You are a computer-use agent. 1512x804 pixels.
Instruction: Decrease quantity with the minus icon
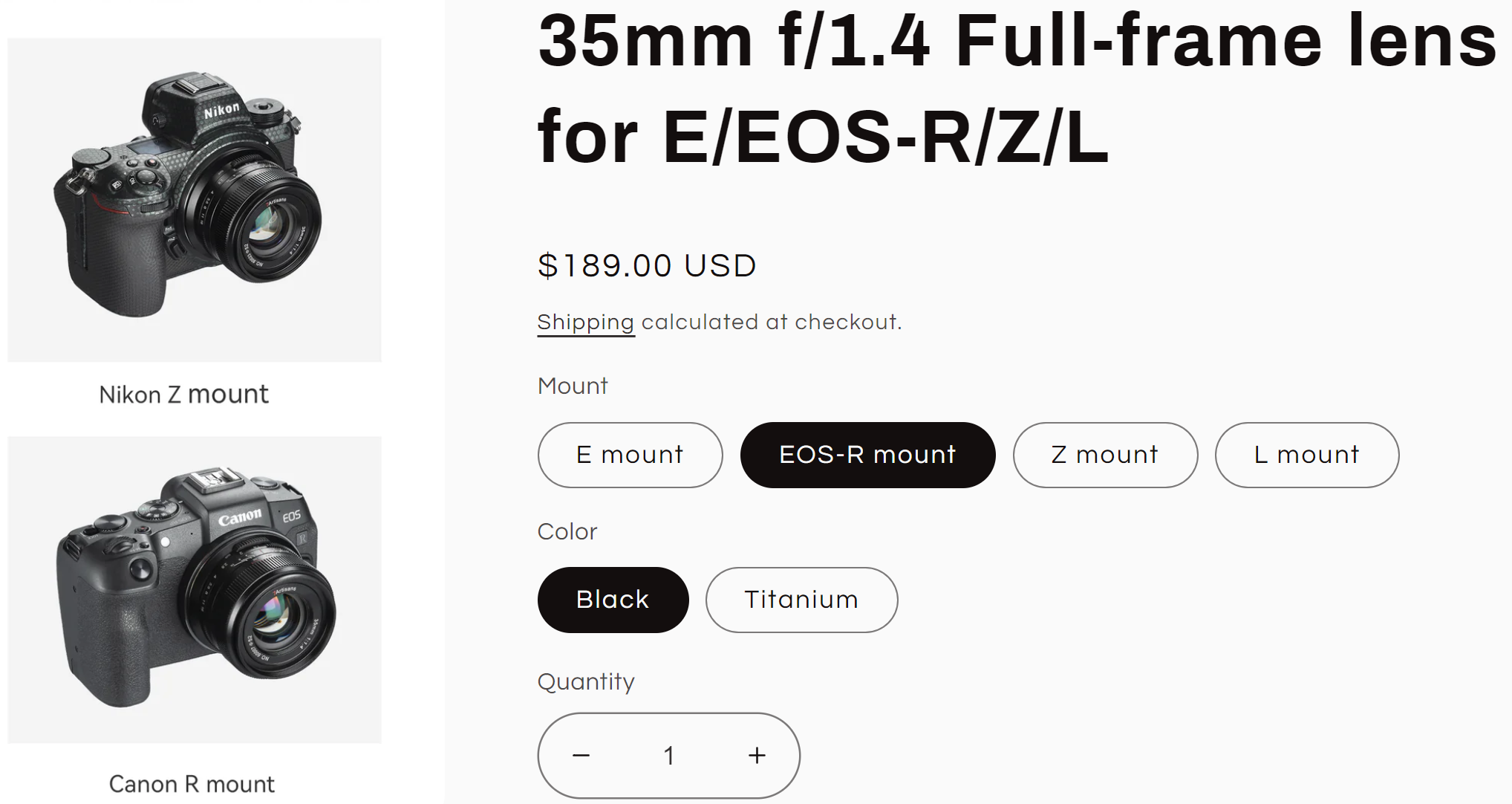click(581, 756)
